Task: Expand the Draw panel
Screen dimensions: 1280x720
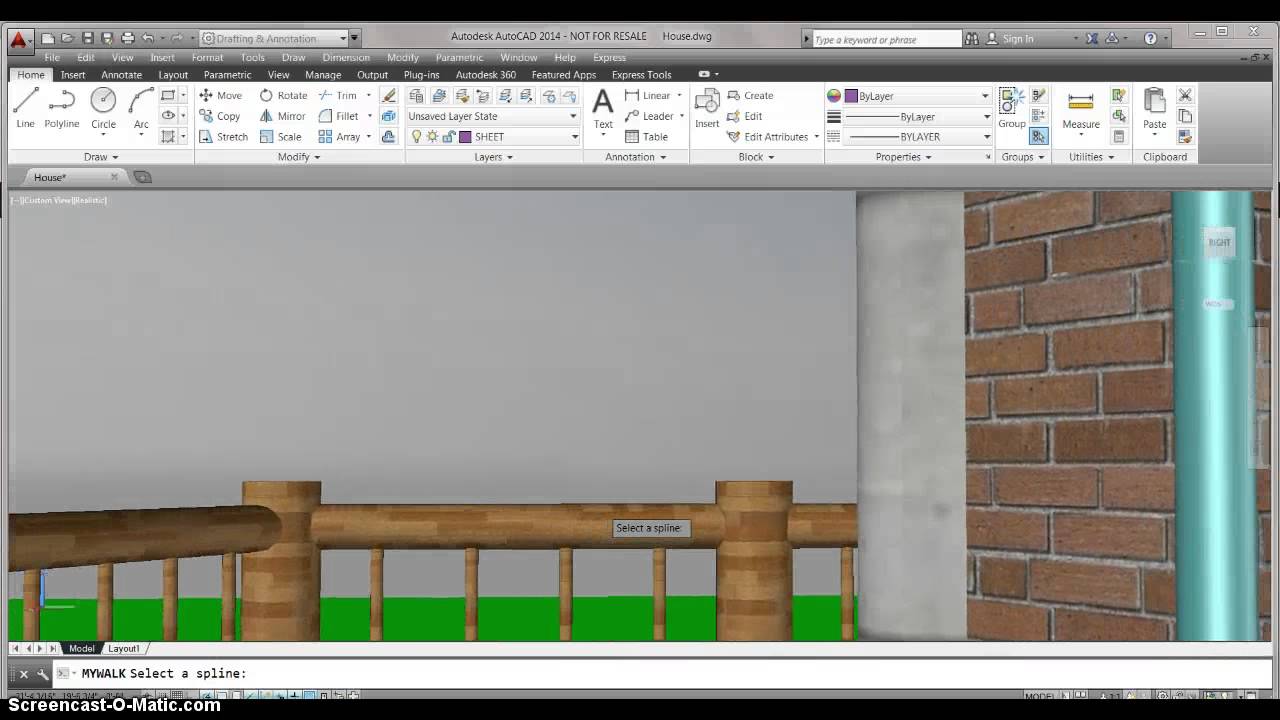Action: click(101, 157)
